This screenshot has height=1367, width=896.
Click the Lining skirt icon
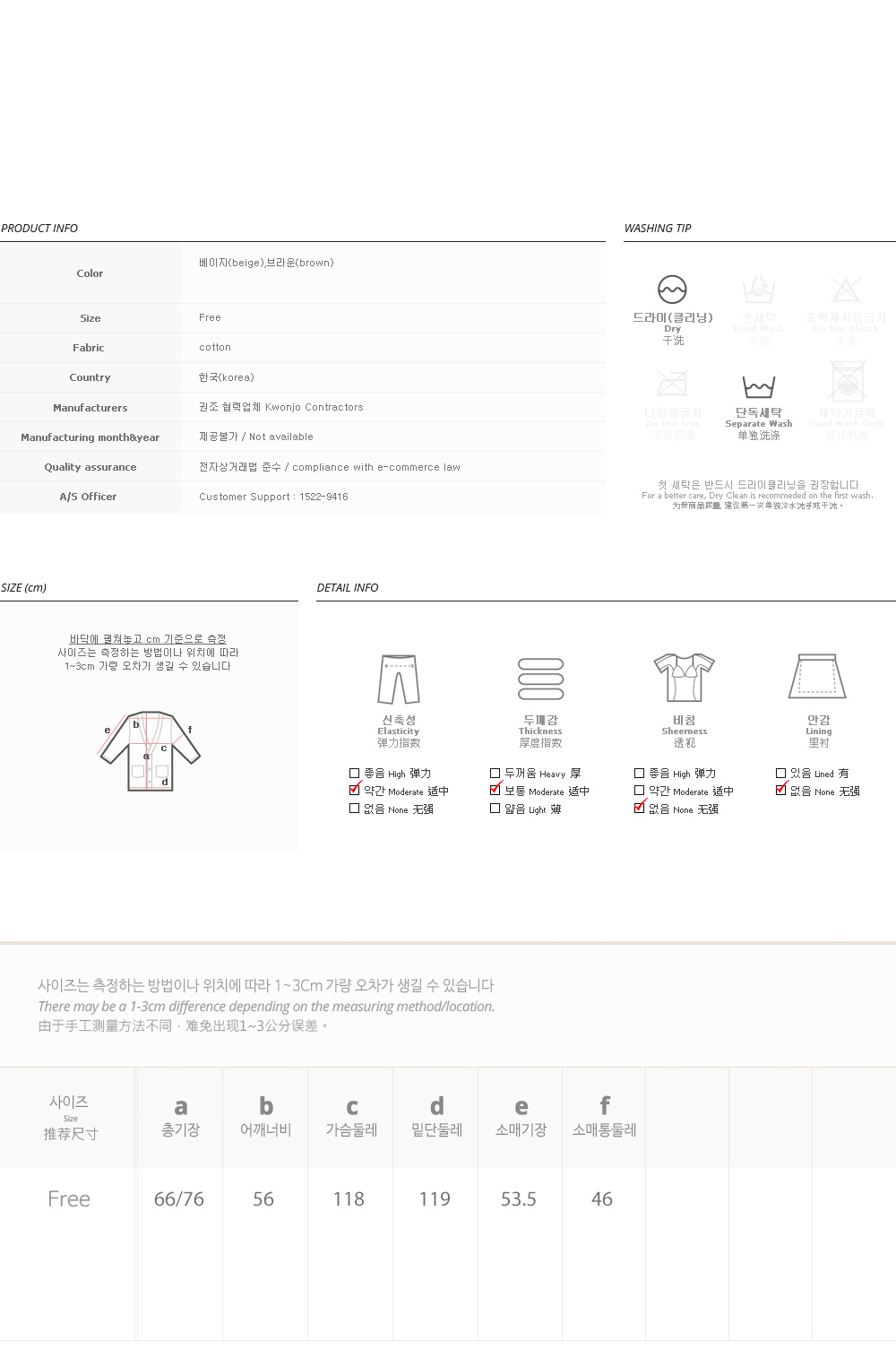tap(818, 676)
